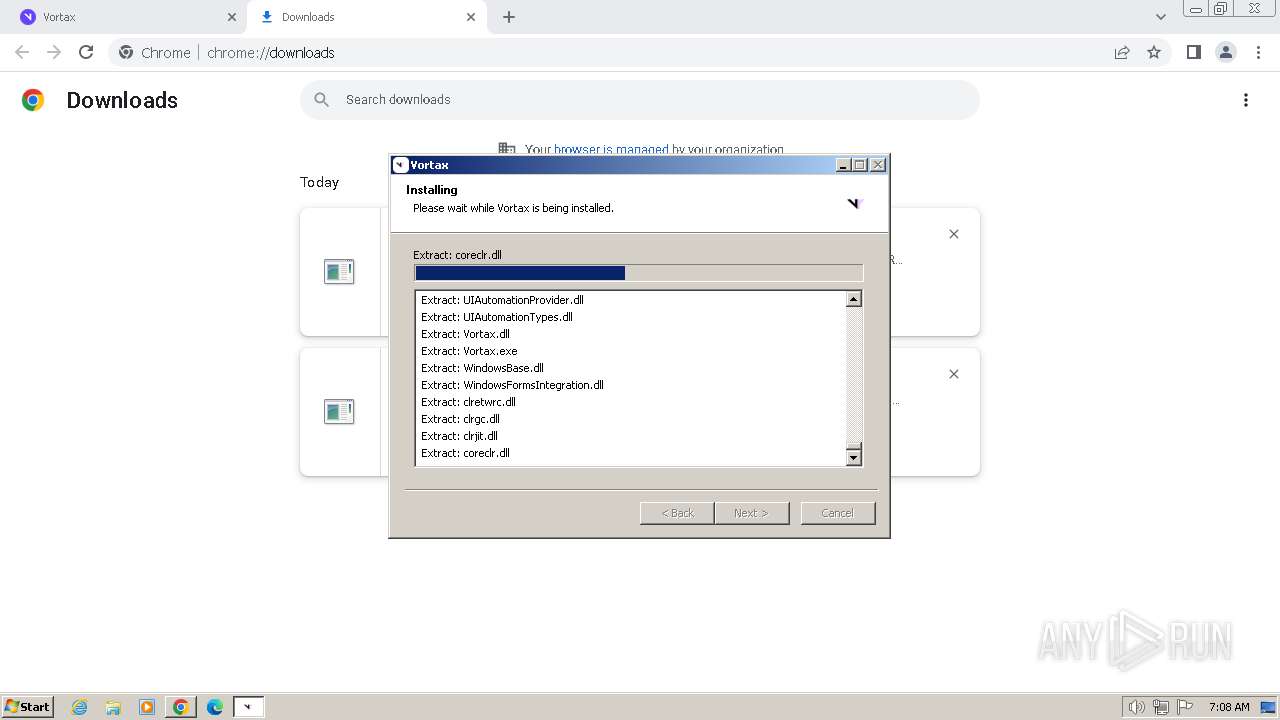The width and height of the screenshot is (1280, 720).
Task: Toggle the Chrome side panel
Action: [1193, 52]
